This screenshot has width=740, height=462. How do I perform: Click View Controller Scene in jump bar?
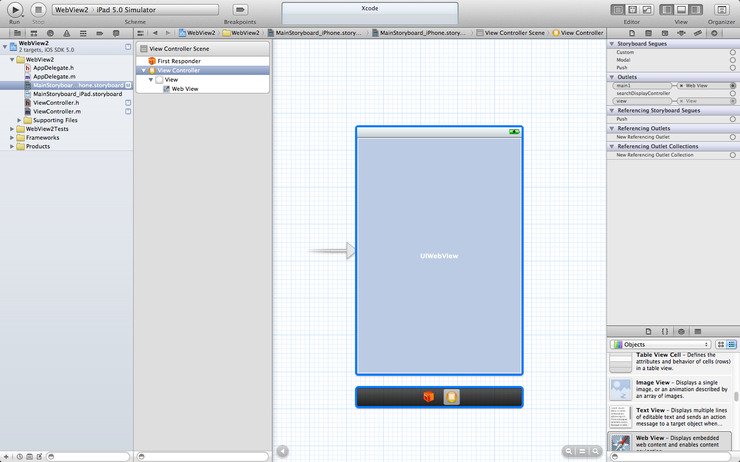(x=510, y=33)
